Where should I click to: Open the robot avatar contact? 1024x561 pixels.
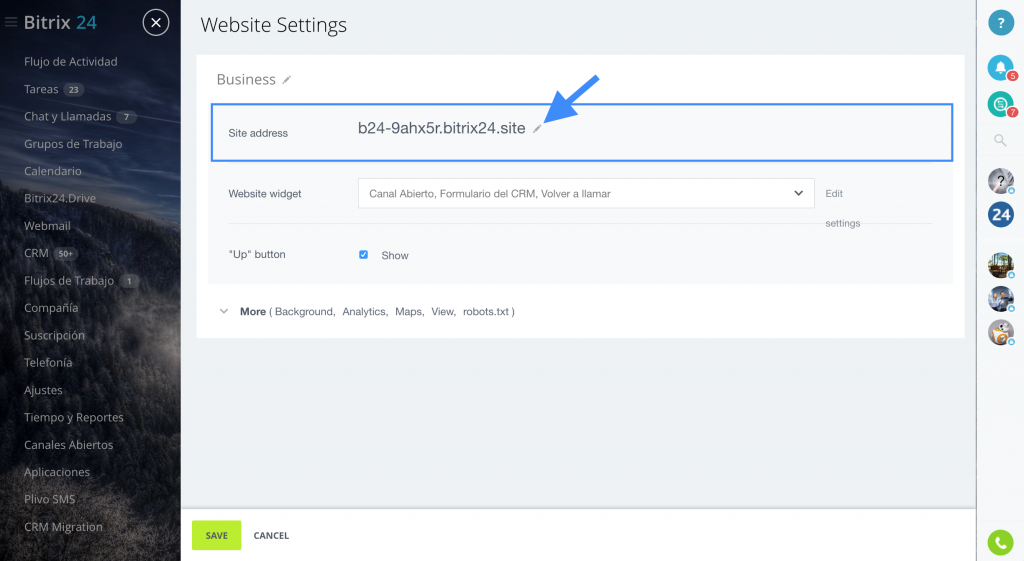tap(1000, 332)
